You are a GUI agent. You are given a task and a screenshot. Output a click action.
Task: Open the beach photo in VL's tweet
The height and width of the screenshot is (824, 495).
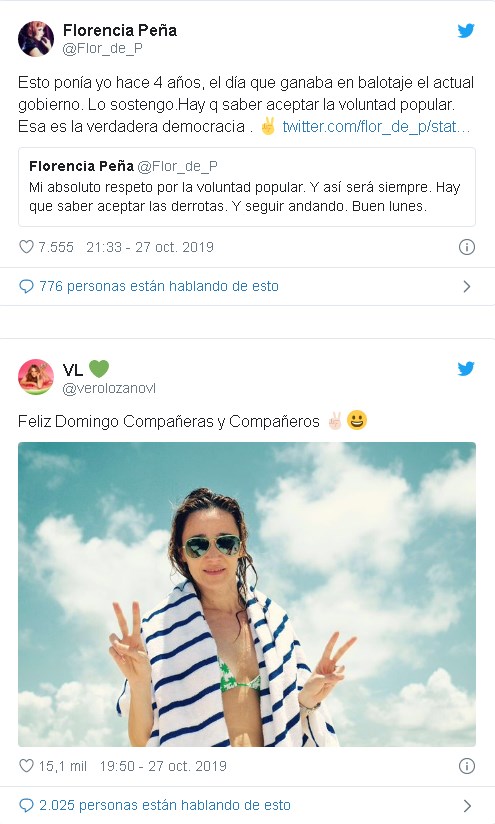coord(247,594)
